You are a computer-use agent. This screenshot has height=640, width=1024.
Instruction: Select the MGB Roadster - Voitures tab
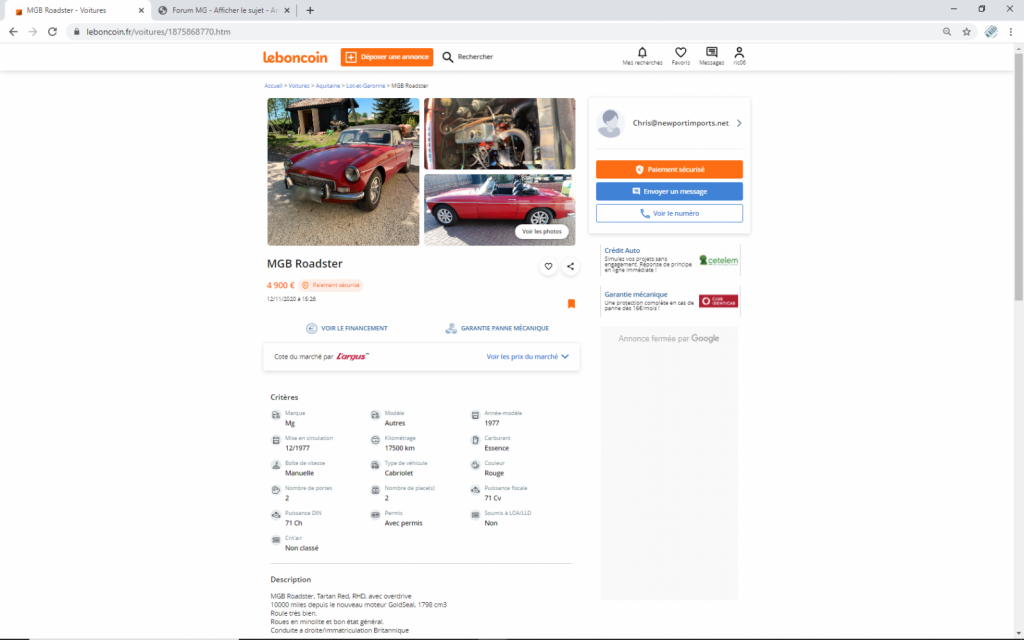[77, 10]
